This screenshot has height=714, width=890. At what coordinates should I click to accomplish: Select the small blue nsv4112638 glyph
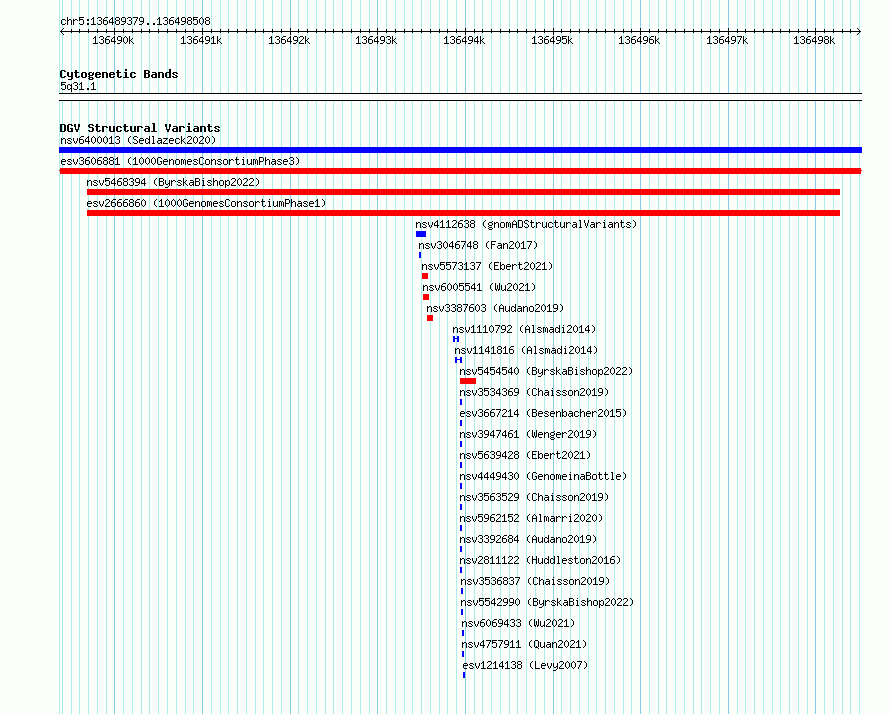pyautogui.click(x=421, y=234)
